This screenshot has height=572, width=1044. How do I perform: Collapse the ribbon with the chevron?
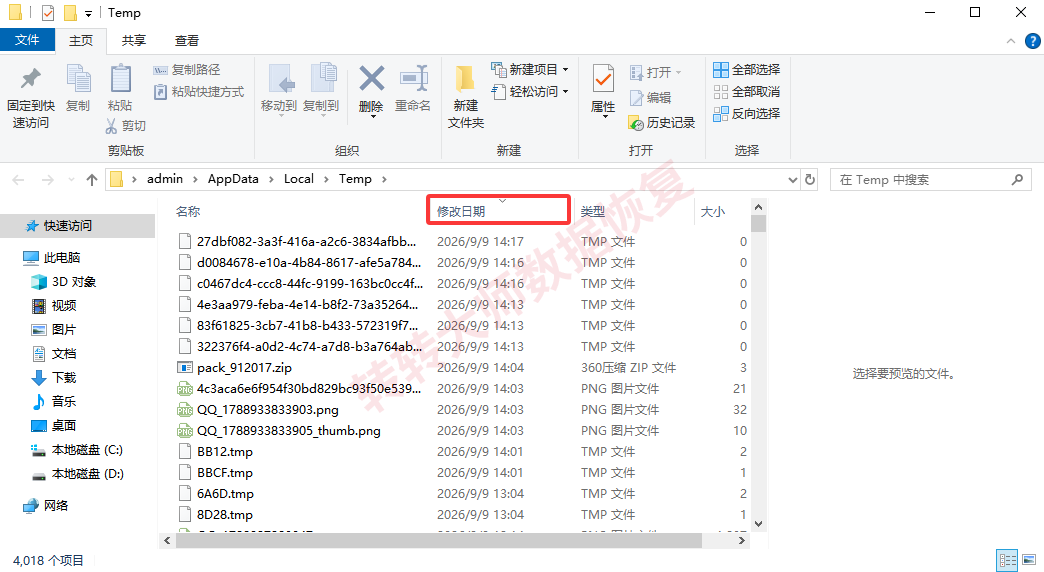pos(1011,41)
